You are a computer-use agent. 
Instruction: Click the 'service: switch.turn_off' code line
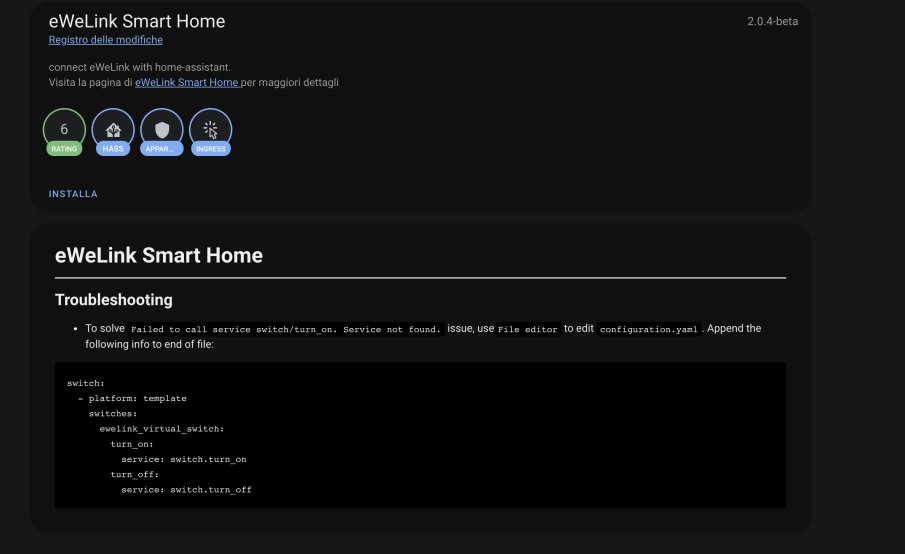point(186,489)
